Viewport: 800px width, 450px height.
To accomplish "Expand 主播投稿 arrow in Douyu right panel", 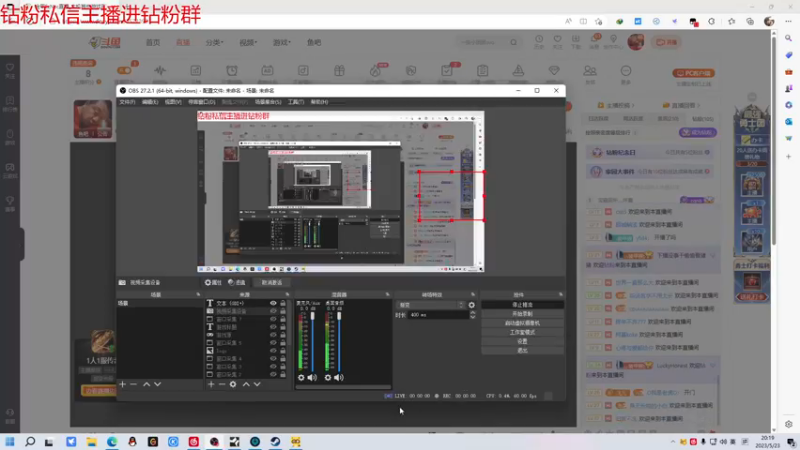I will [x=633, y=106].
